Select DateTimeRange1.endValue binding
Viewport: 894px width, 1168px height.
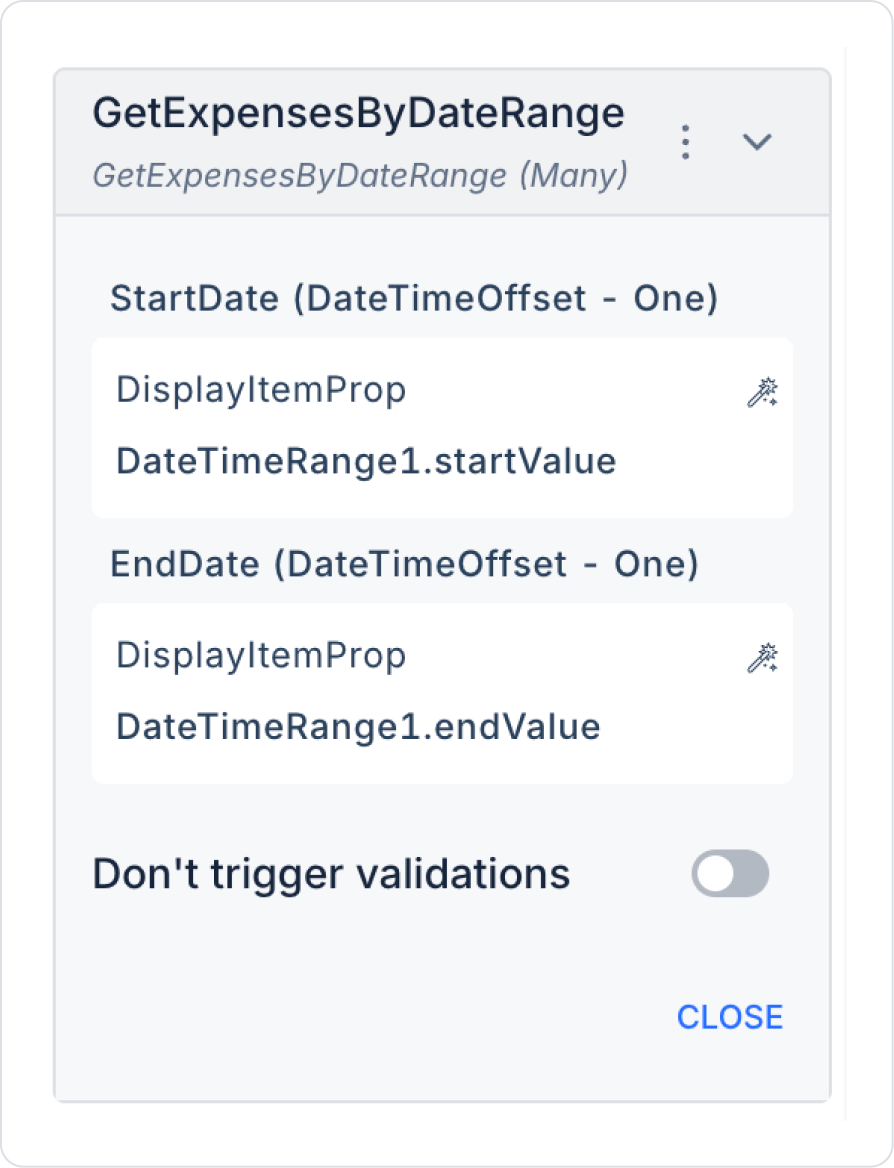tap(358, 727)
